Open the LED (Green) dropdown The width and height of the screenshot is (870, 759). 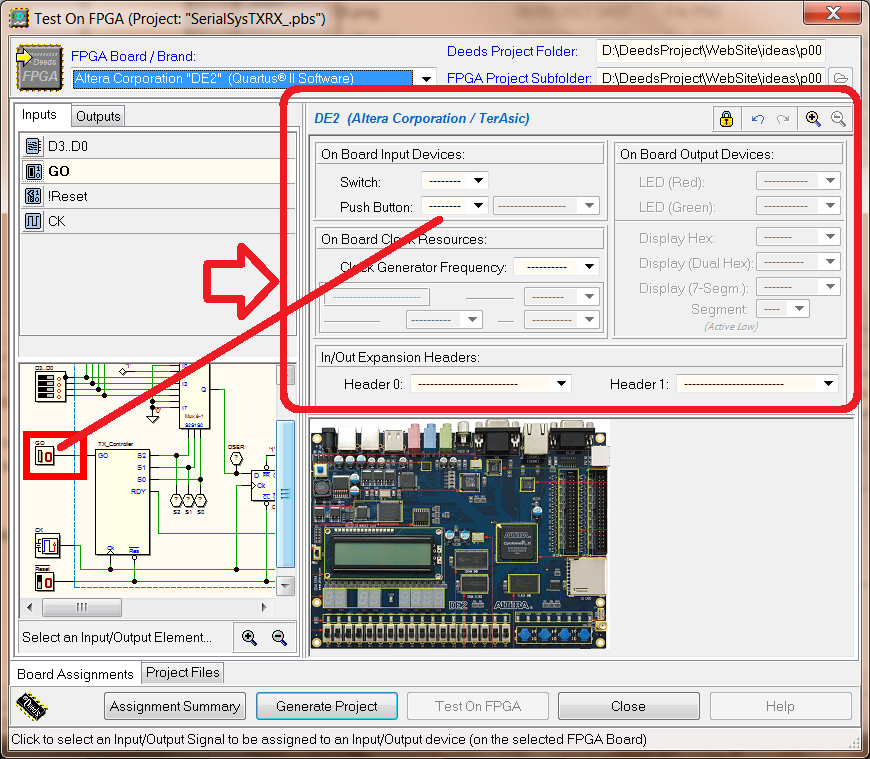click(830, 206)
